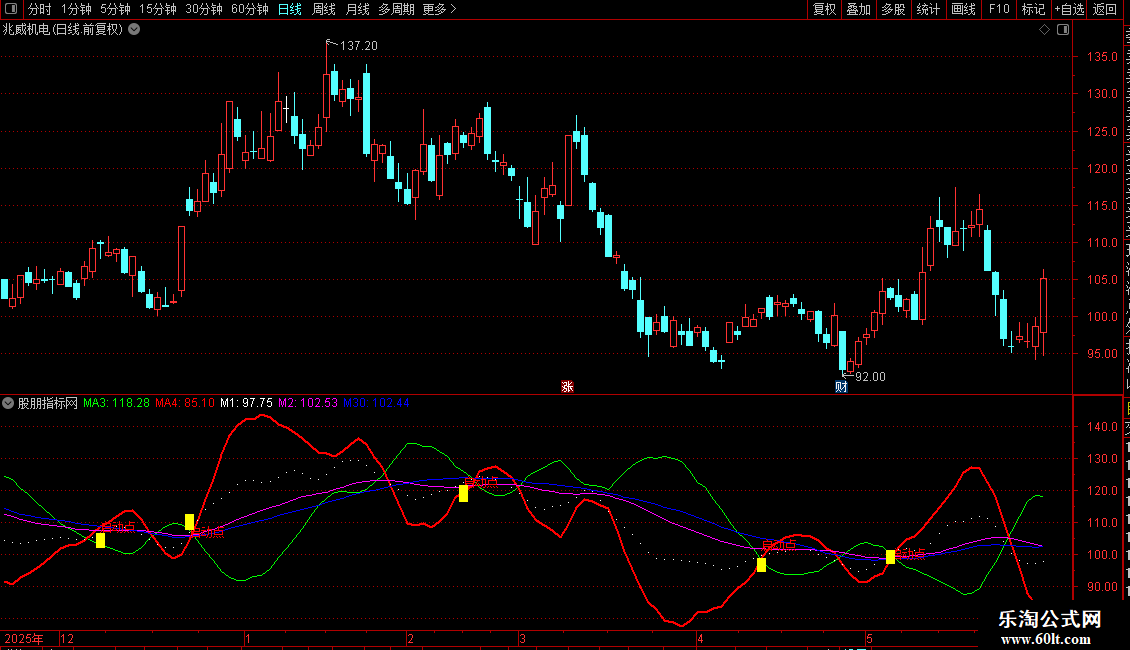Click the 100.0 price axis label
Screen dimensions: 1130x650
(x=1102, y=316)
